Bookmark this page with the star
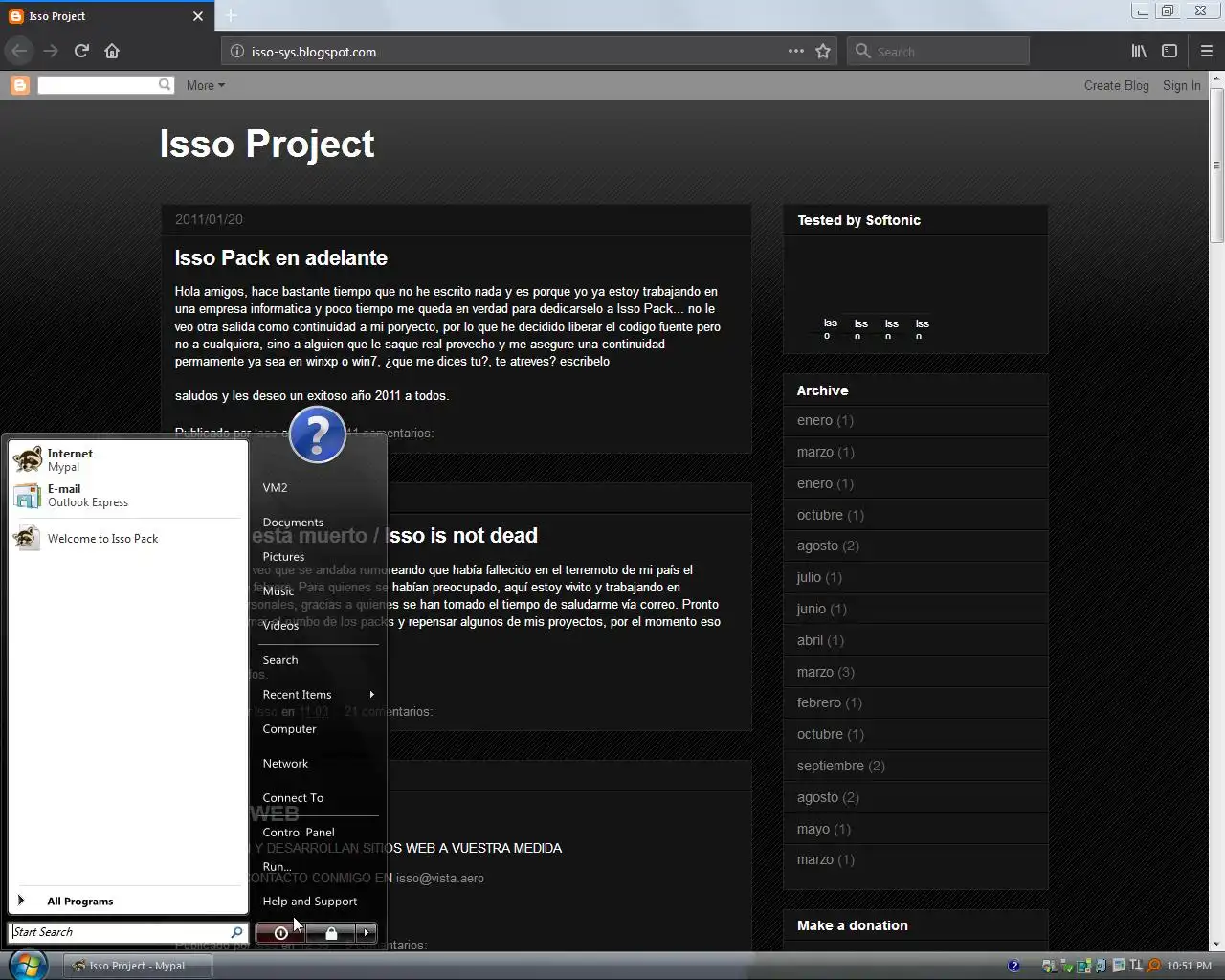Viewport: 1225px width, 980px height. [823, 51]
